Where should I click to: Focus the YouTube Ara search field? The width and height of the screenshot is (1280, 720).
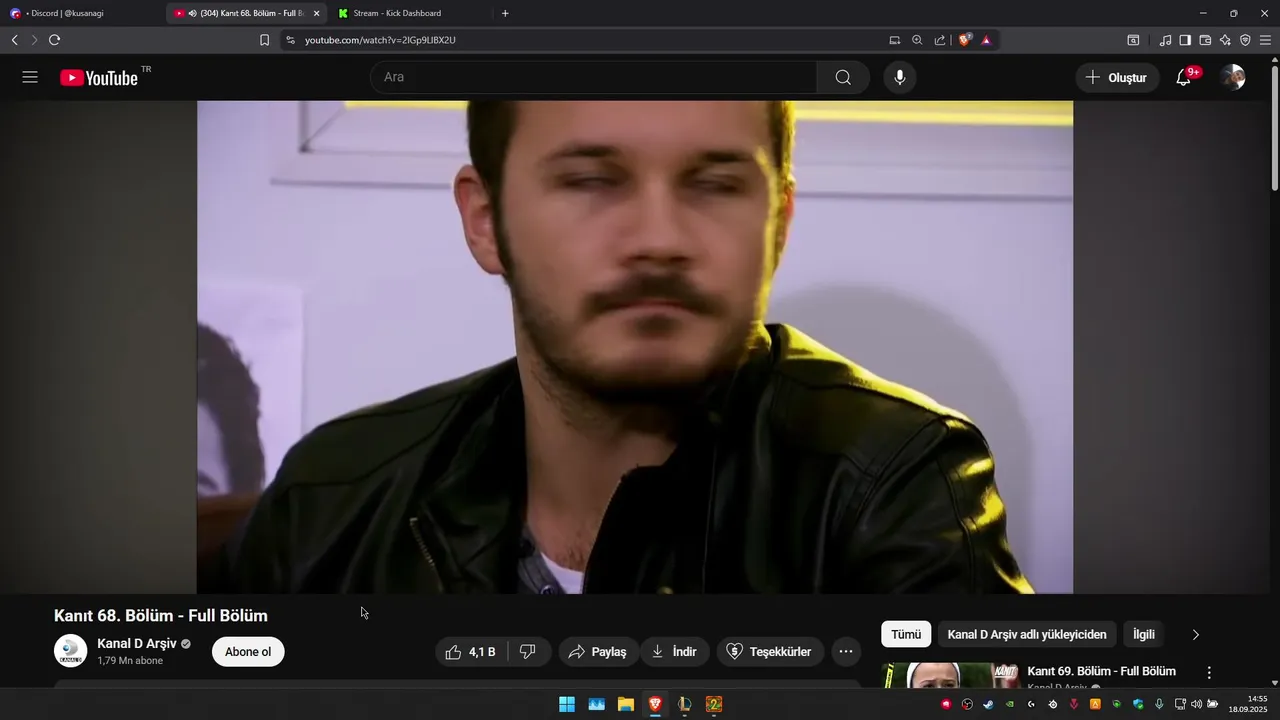click(x=594, y=77)
